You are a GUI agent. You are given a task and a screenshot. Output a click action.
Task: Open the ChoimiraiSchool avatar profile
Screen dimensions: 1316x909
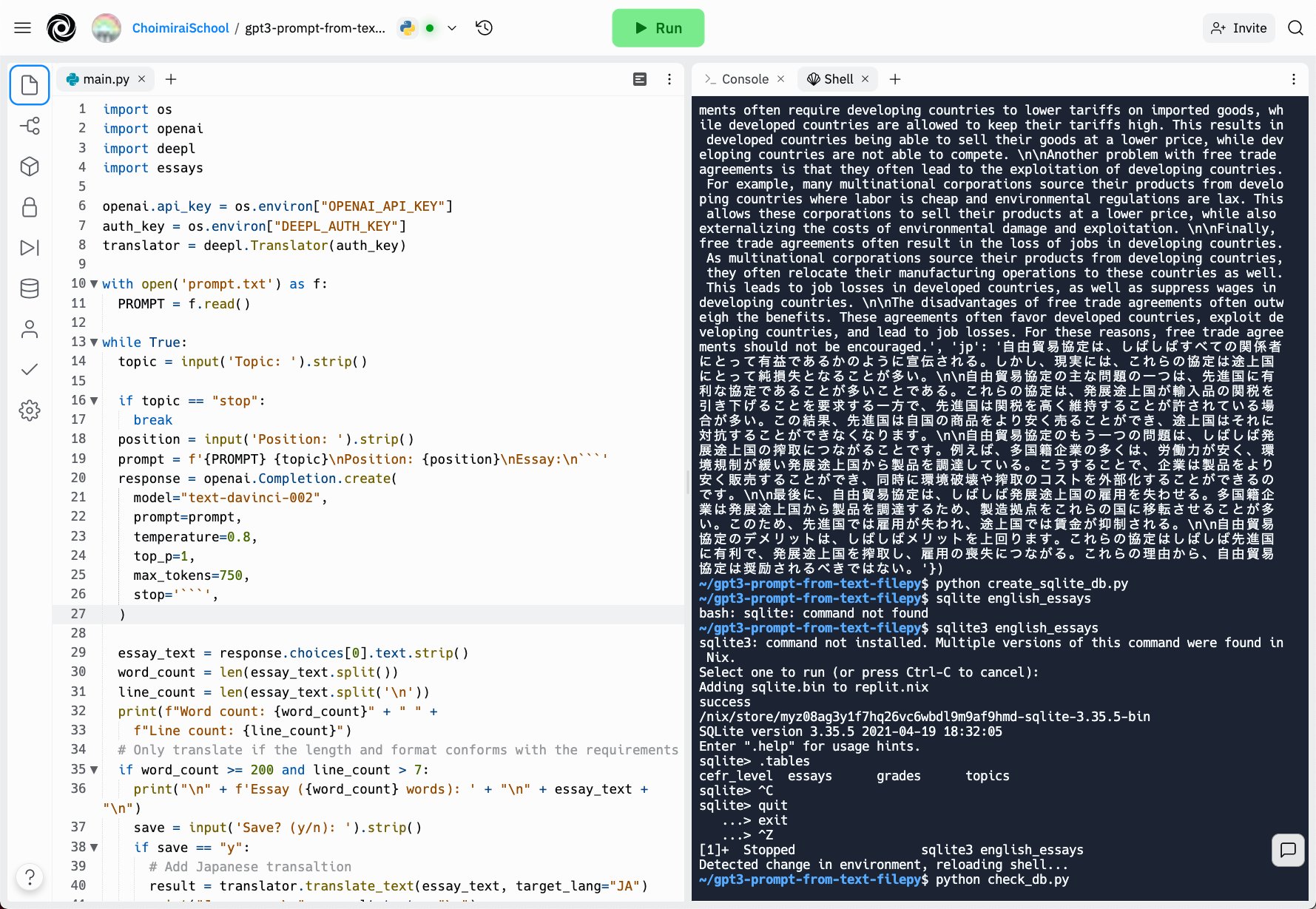pos(107,28)
